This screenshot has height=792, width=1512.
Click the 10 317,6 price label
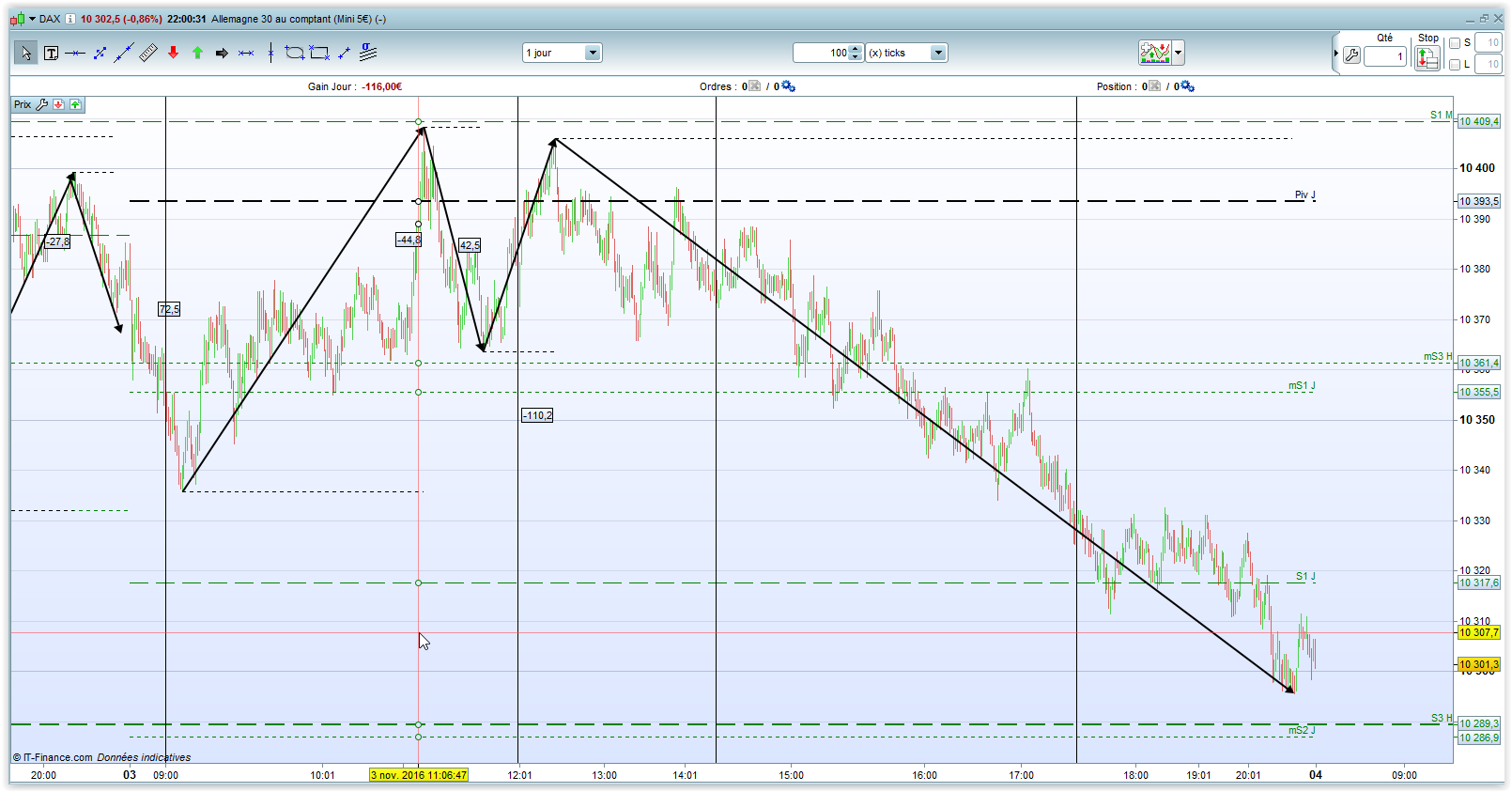[1479, 582]
